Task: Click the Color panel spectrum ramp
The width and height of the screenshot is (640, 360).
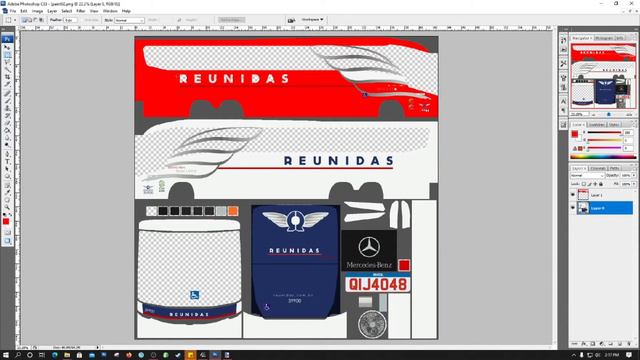Action: click(x=603, y=157)
